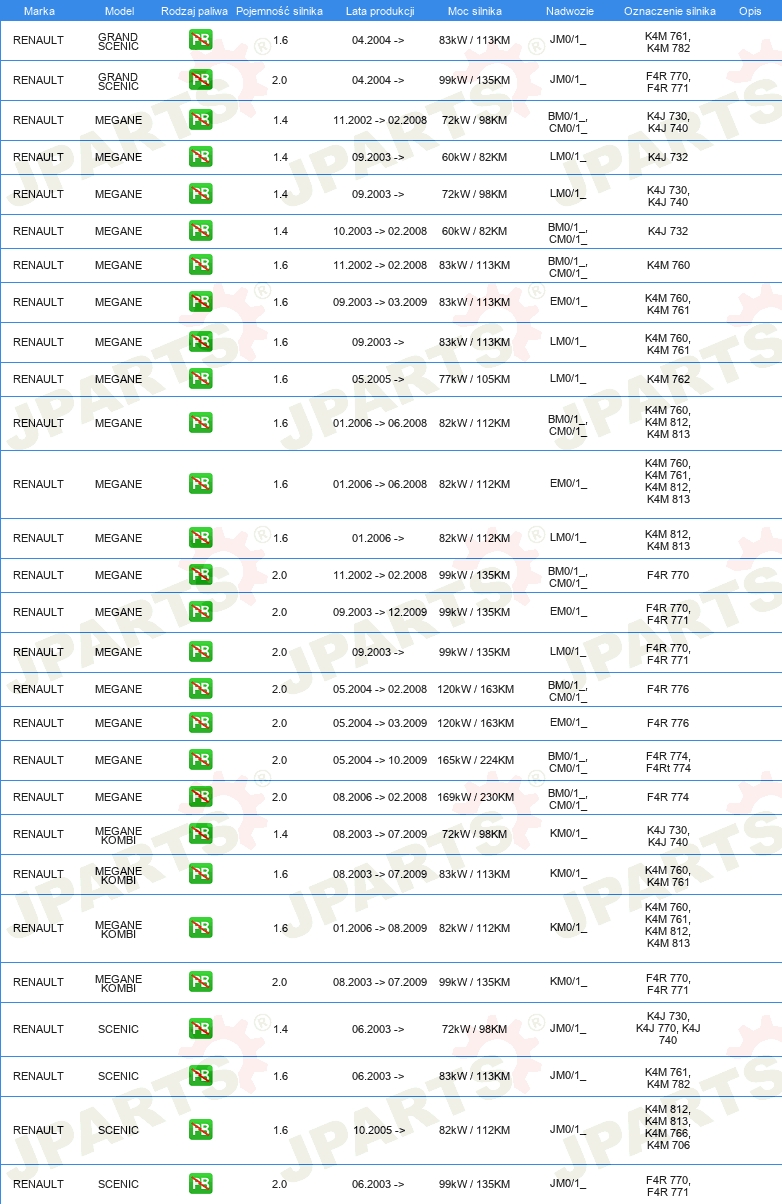
Task: Click fuel icon in MEGANE 1.6 K4M 760-only row
Action: pos(200,265)
